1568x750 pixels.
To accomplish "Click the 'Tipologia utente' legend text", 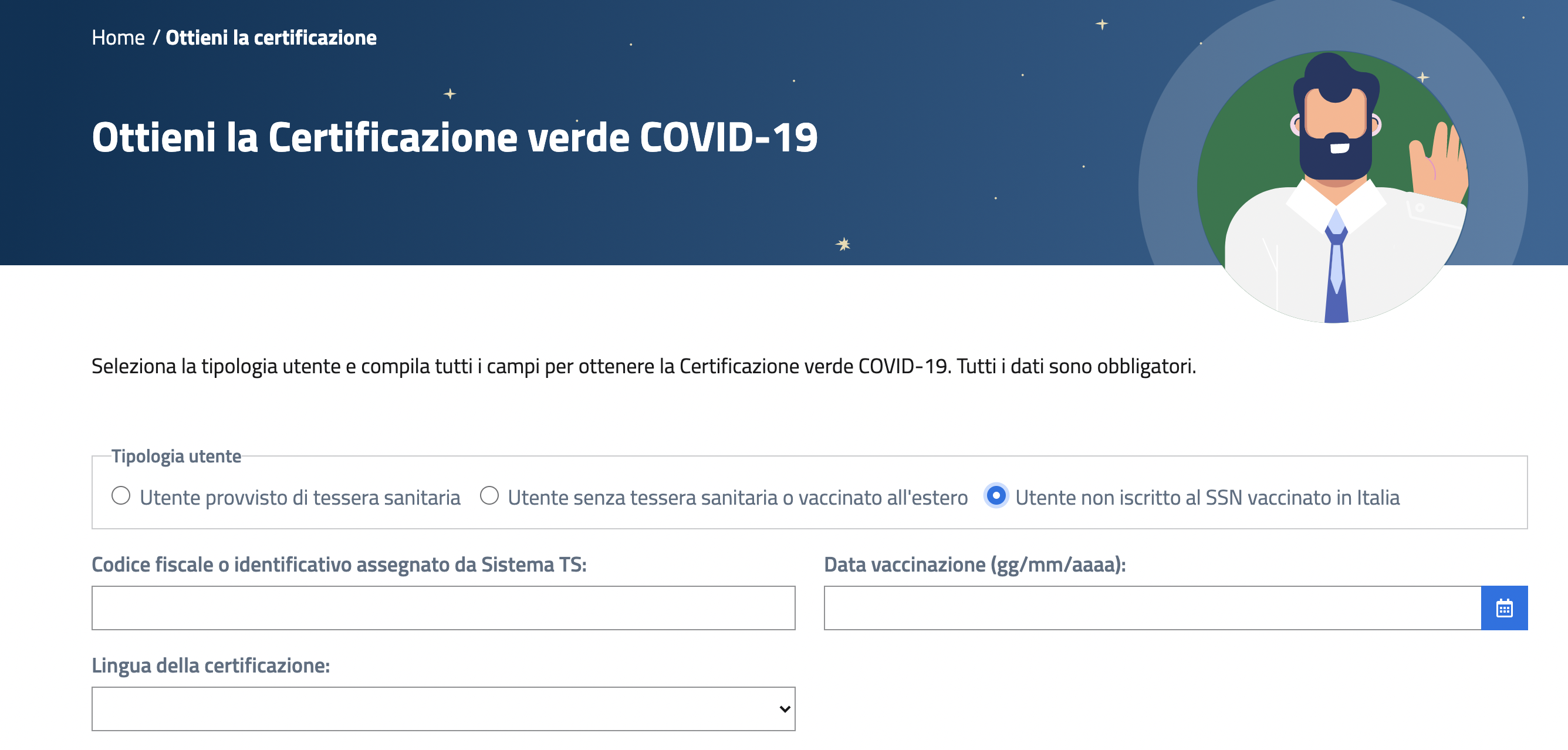I will [x=176, y=456].
